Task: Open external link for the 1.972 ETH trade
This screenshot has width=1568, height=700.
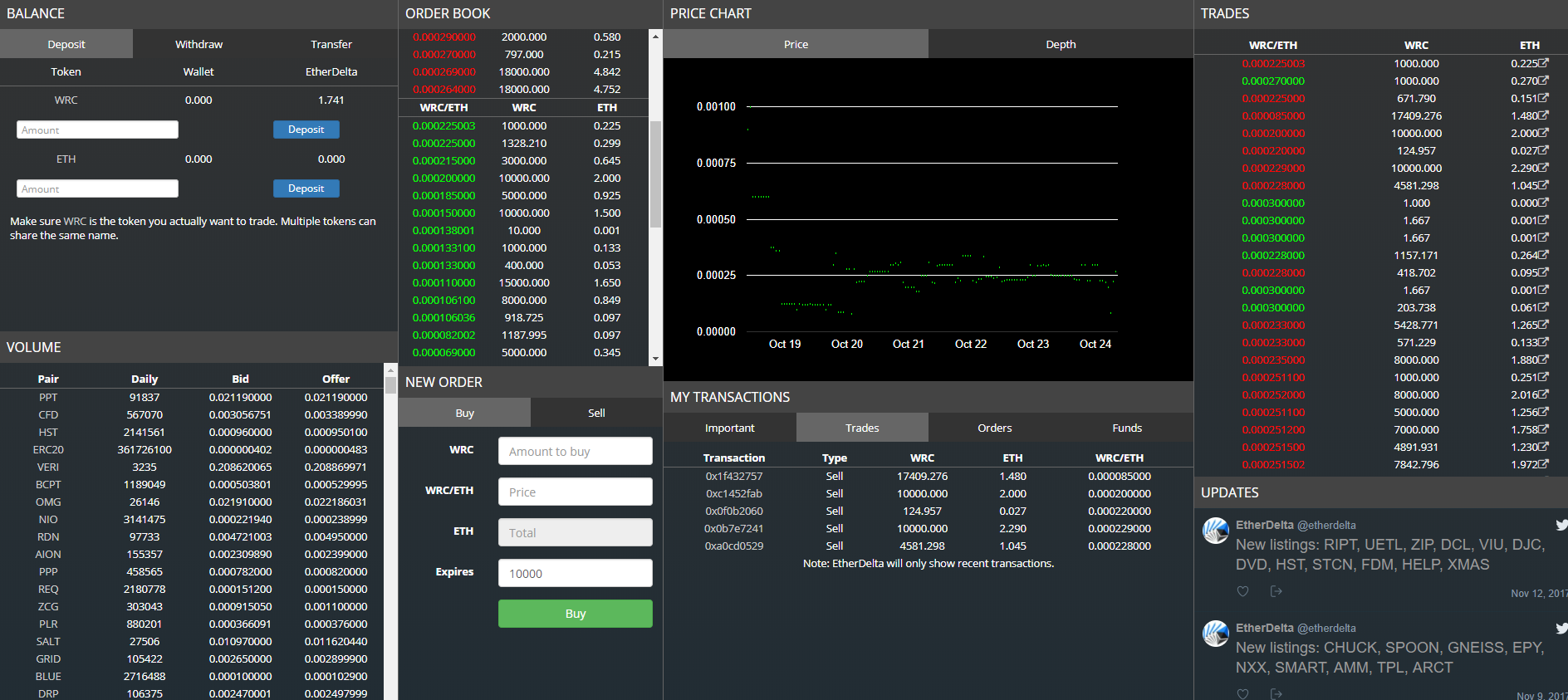Action: [1543, 464]
